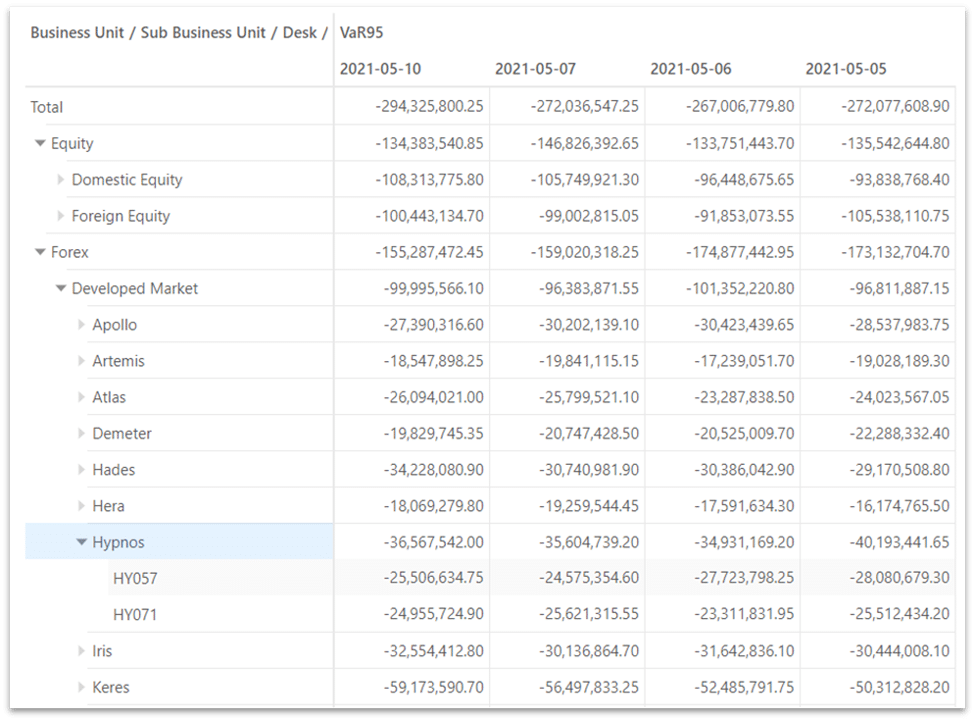Image resolution: width=975 pixels, height=721 pixels.
Task: Expand the Domestic Equity node
Action: point(61,180)
